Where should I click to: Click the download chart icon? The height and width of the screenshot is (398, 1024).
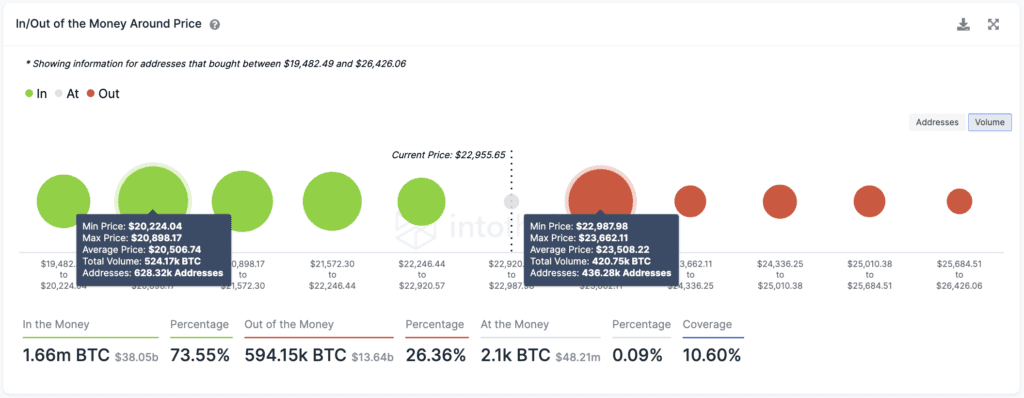pyautogui.click(x=963, y=25)
